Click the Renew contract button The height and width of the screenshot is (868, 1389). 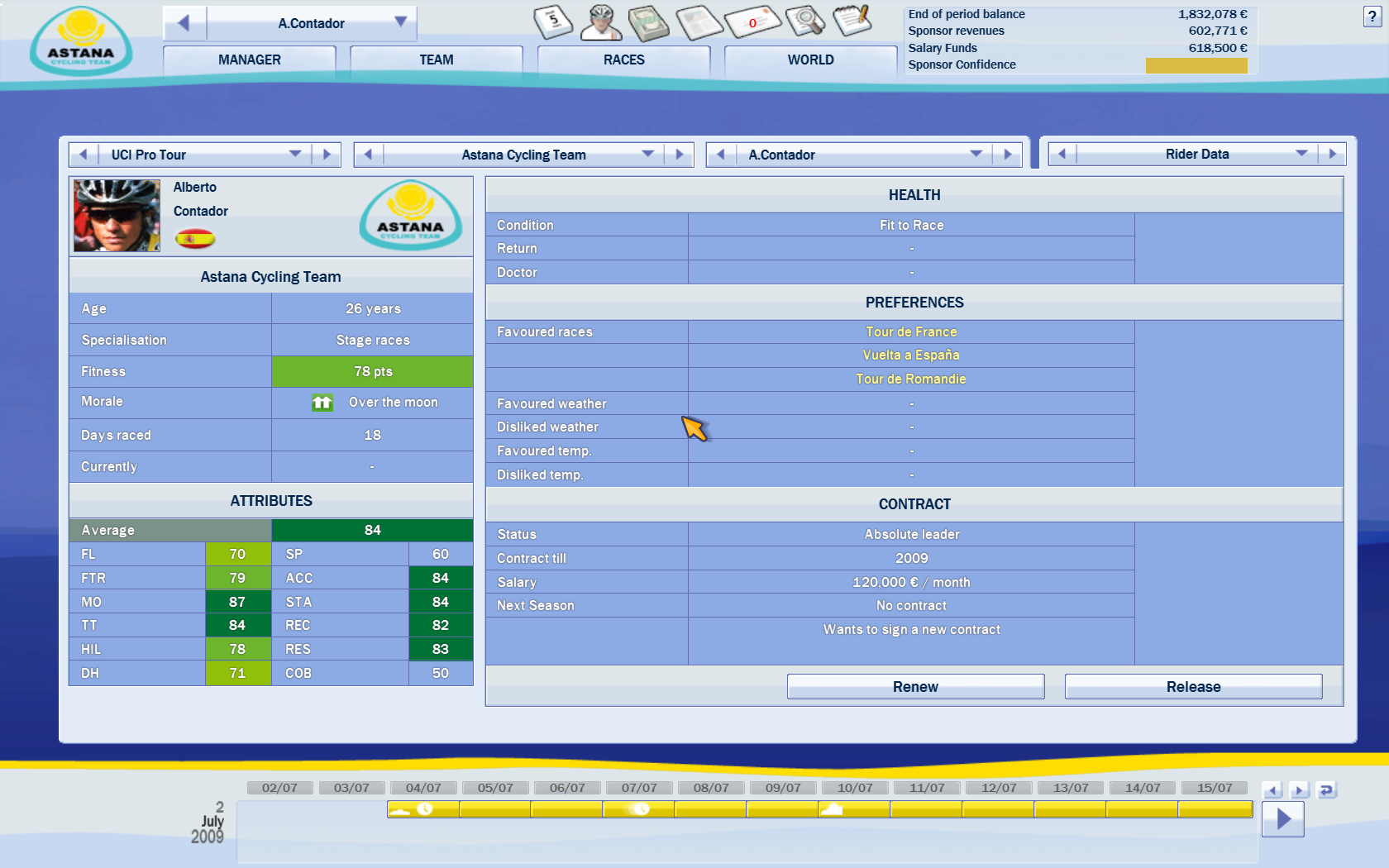coord(915,687)
